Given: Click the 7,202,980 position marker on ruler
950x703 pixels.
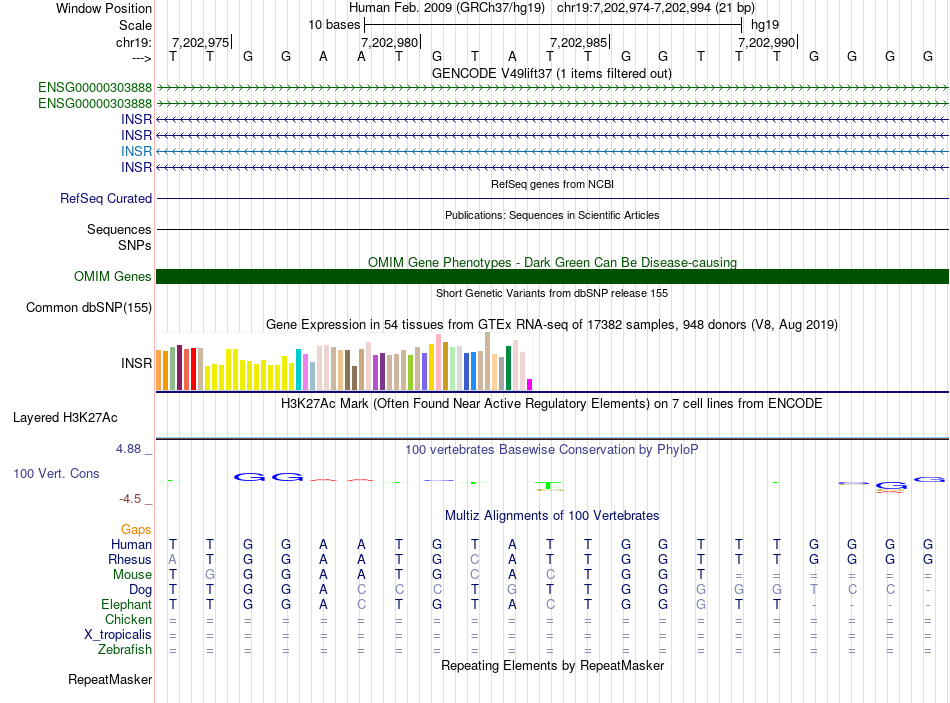Looking at the screenshot, I should pos(390,42).
